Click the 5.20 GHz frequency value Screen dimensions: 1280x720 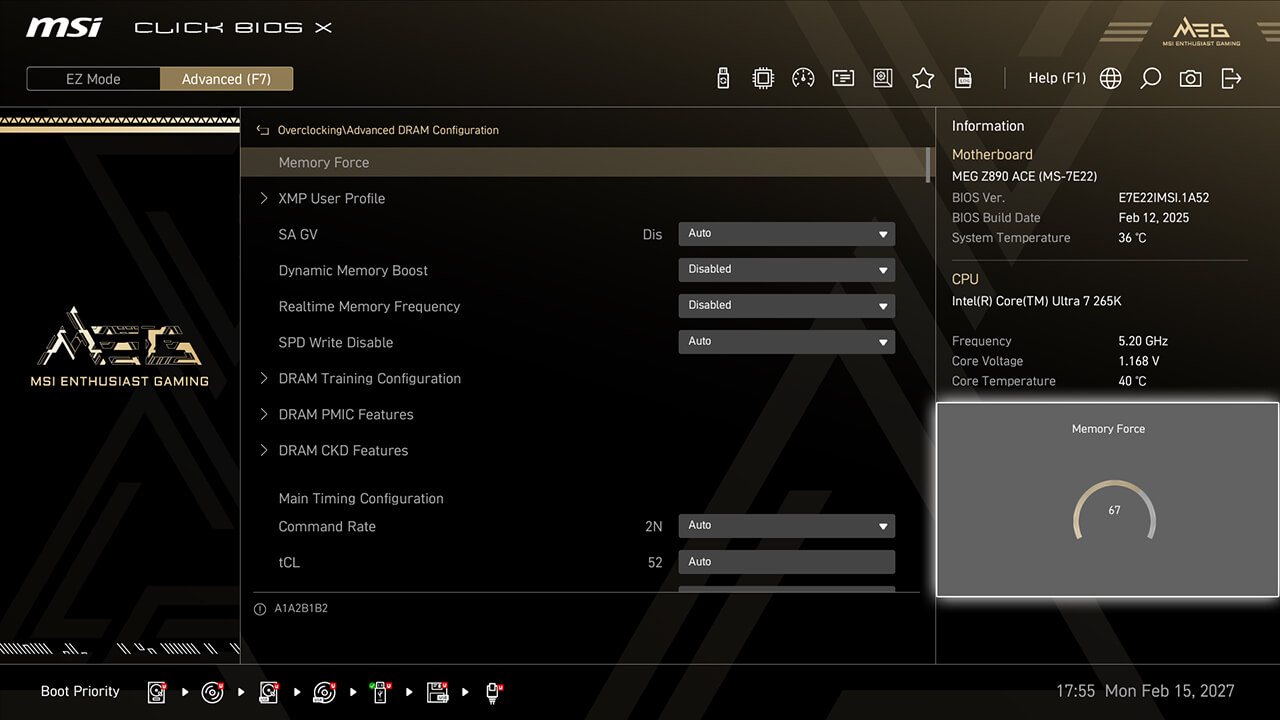point(1143,341)
